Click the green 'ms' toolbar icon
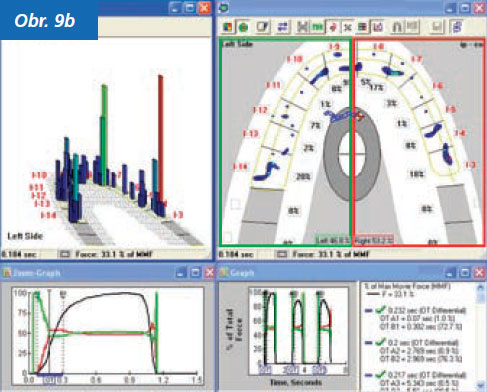 click(317, 27)
